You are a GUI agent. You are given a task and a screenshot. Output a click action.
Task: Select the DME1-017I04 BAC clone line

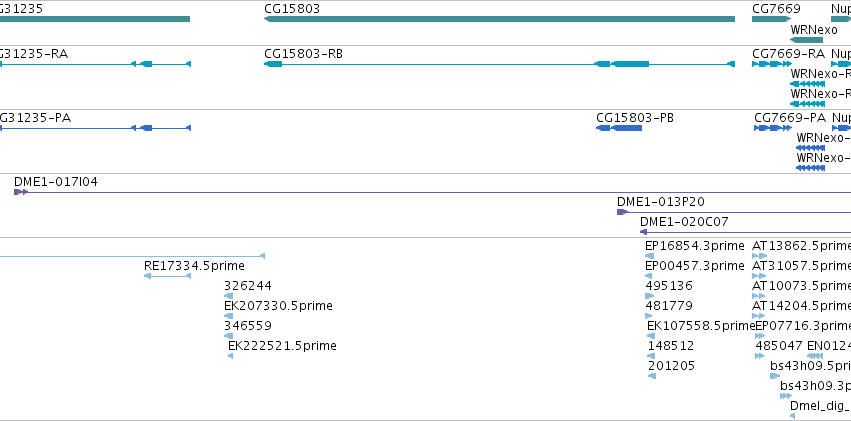point(433,192)
